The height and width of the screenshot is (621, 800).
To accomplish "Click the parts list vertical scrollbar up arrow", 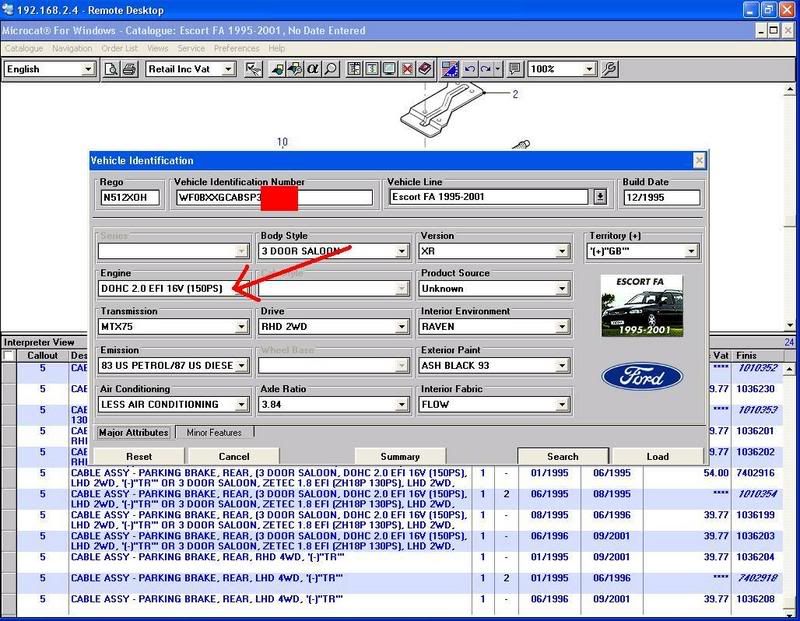I will [x=789, y=368].
